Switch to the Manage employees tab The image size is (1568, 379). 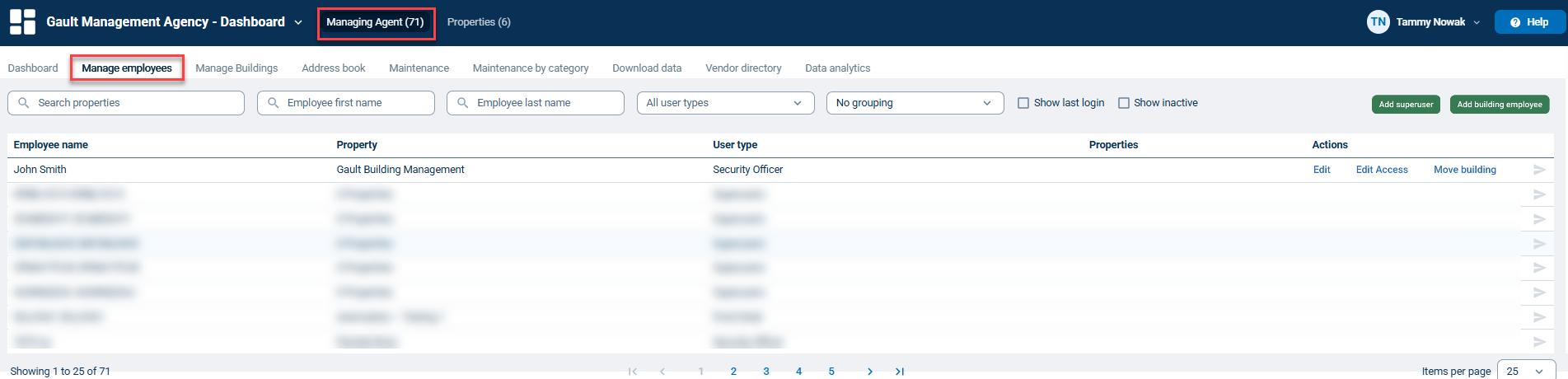[x=127, y=68]
